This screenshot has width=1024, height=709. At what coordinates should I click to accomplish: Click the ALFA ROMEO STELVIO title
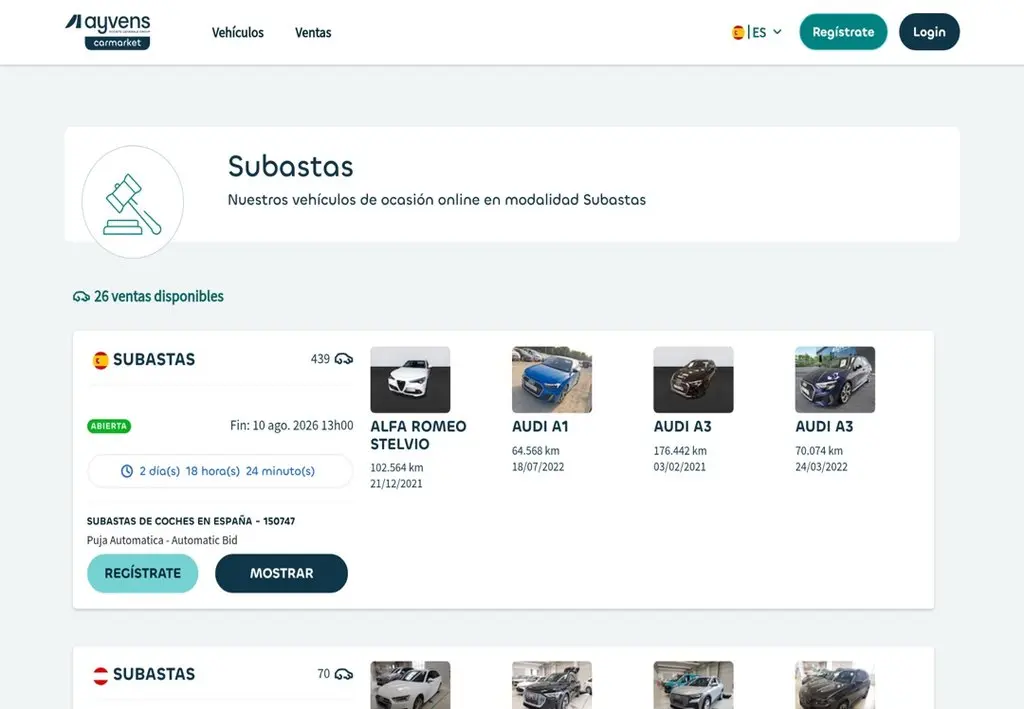click(x=418, y=435)
